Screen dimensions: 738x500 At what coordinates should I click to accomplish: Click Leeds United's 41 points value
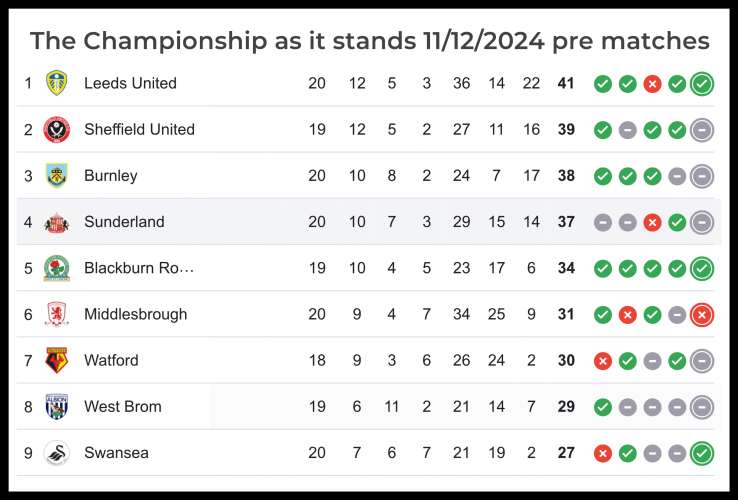566,83
